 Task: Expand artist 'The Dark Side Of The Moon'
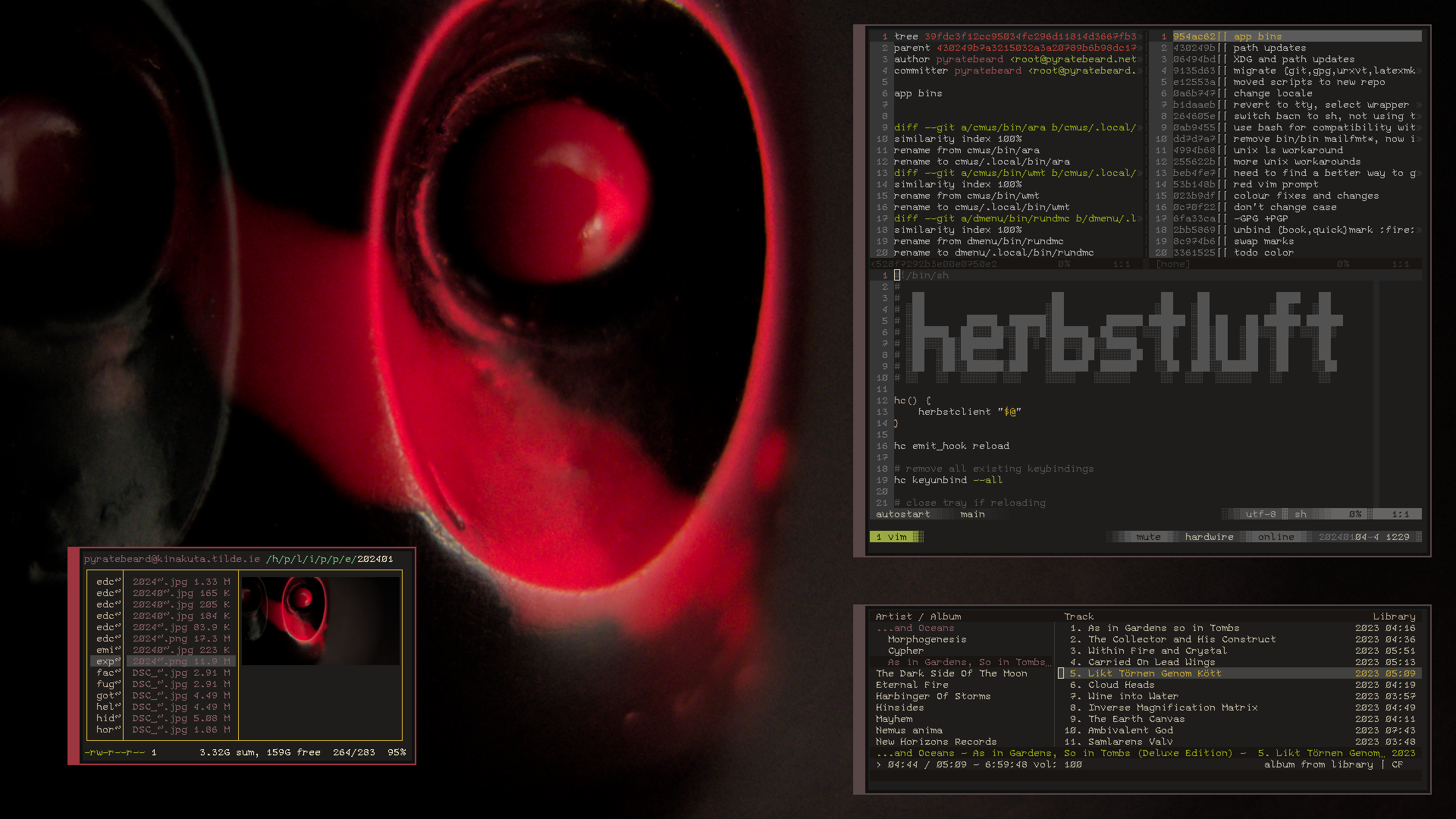point(952,673)
